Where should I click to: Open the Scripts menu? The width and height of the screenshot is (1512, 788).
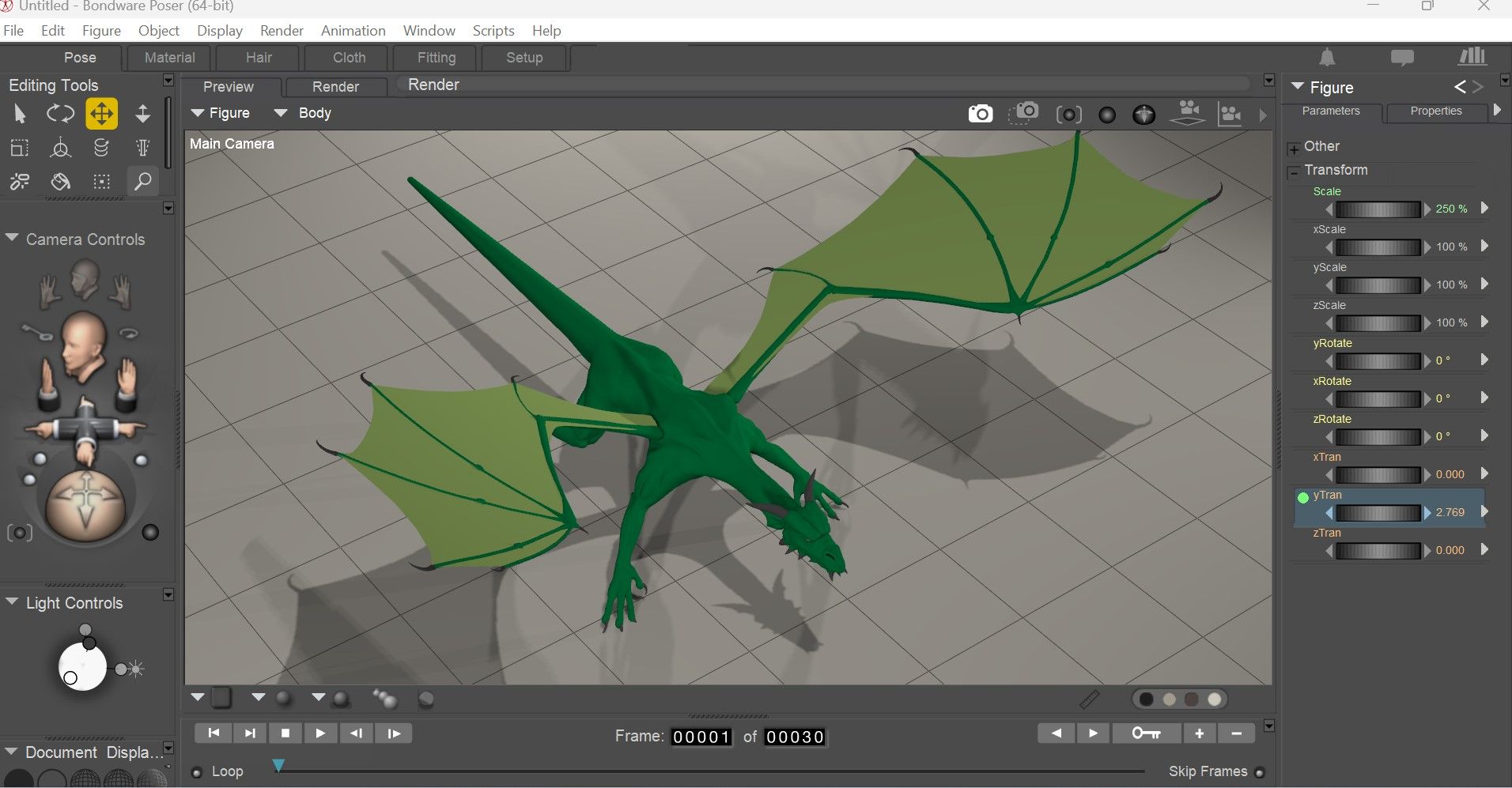(493, 31)
